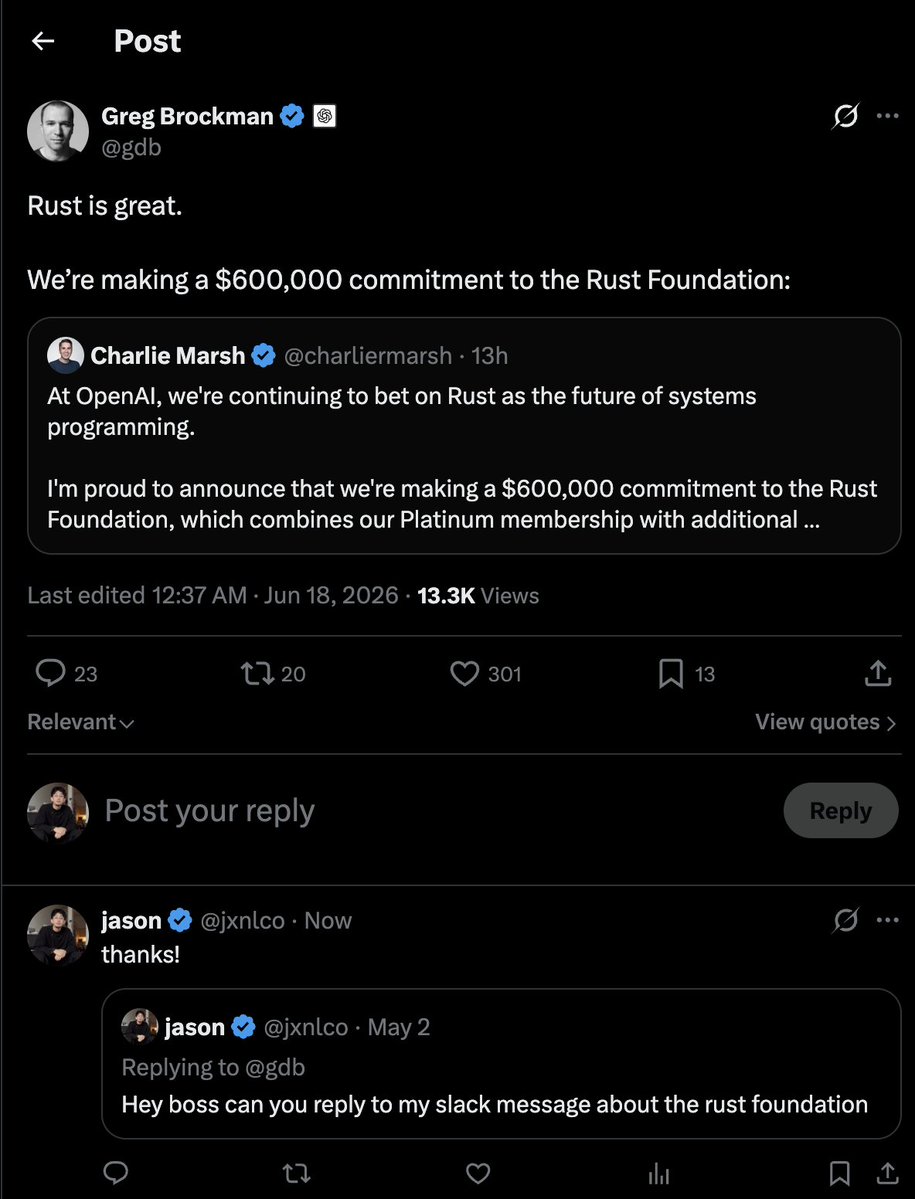915x1199 pixels.
Task: Click the Grok icon on Greg's post
Action: tap(845, 115)
